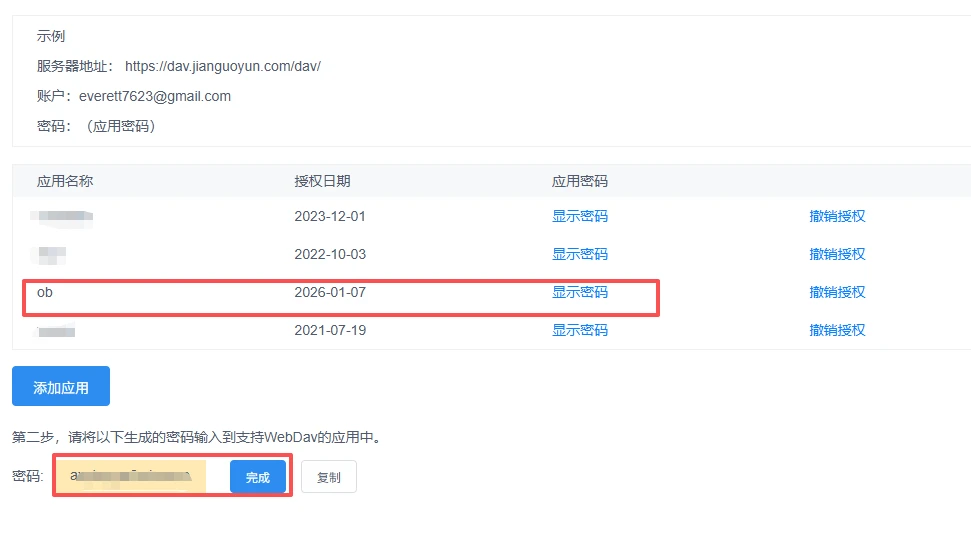
Task: Select the 2026-01-07 date cell
Action: point(330,292)
